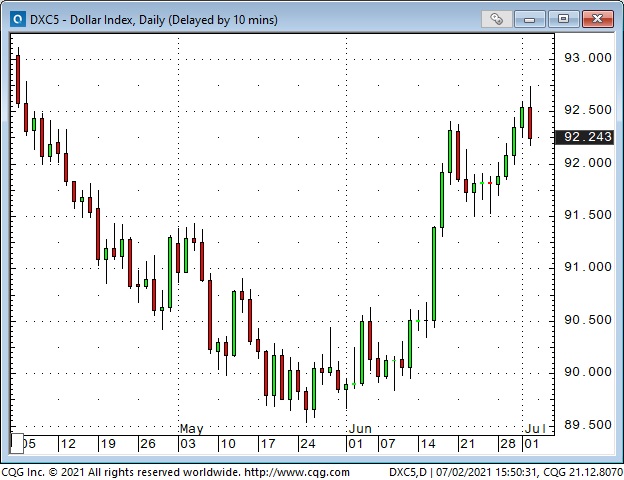Click the date label 21 on time axis
This screenshot has height=480, width=624.
[467, 444]
